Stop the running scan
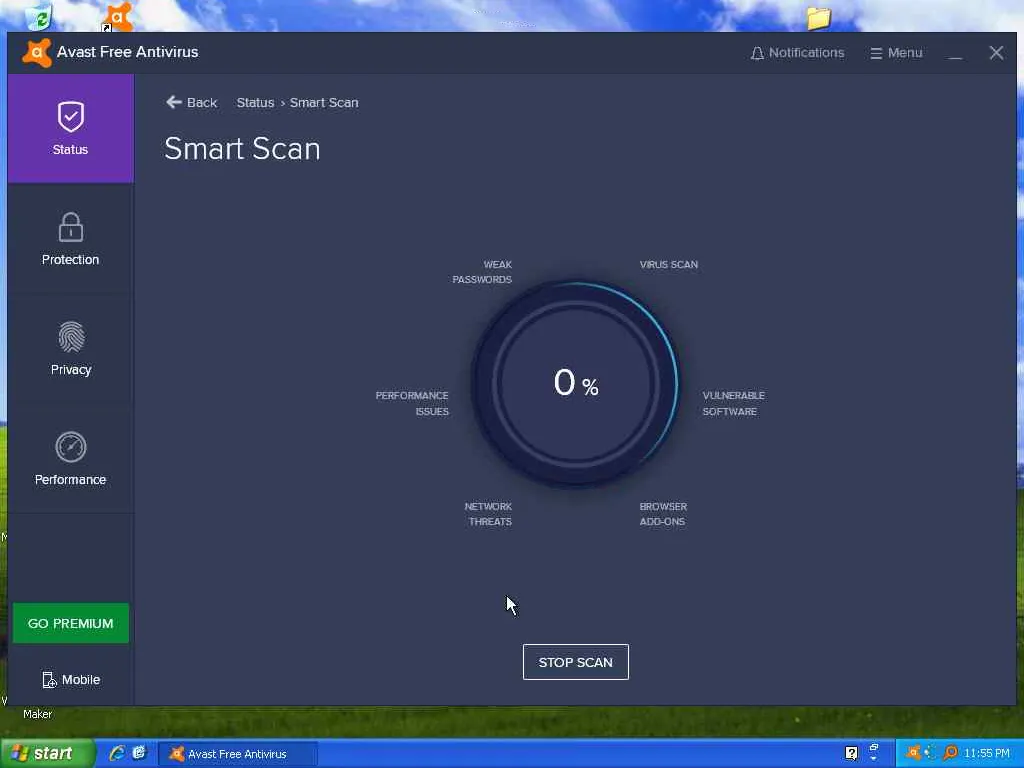The width and height of the screenshot is (1024, 768). click(x=575, y=662)
